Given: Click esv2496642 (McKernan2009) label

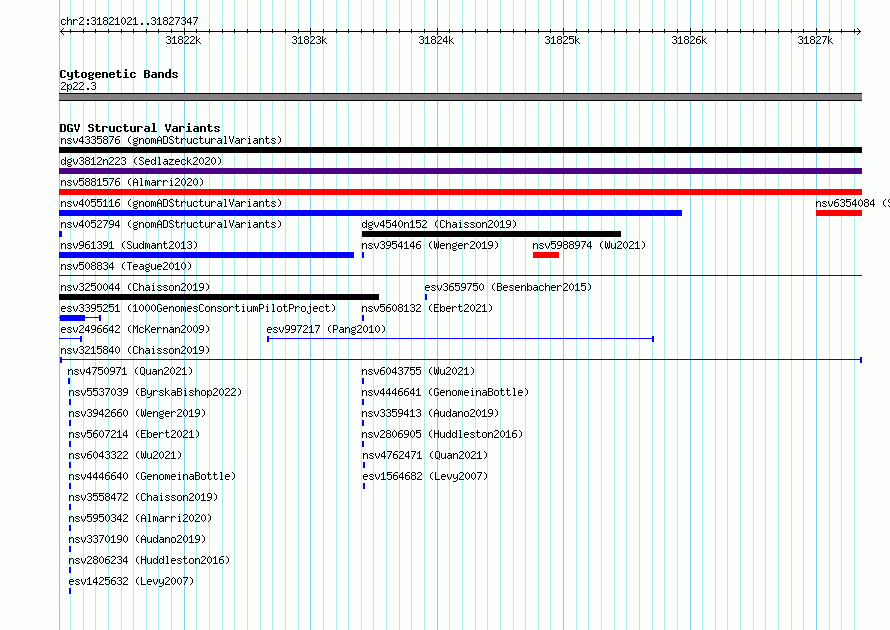Looking at the screenshot, I should tap(135, 329).
